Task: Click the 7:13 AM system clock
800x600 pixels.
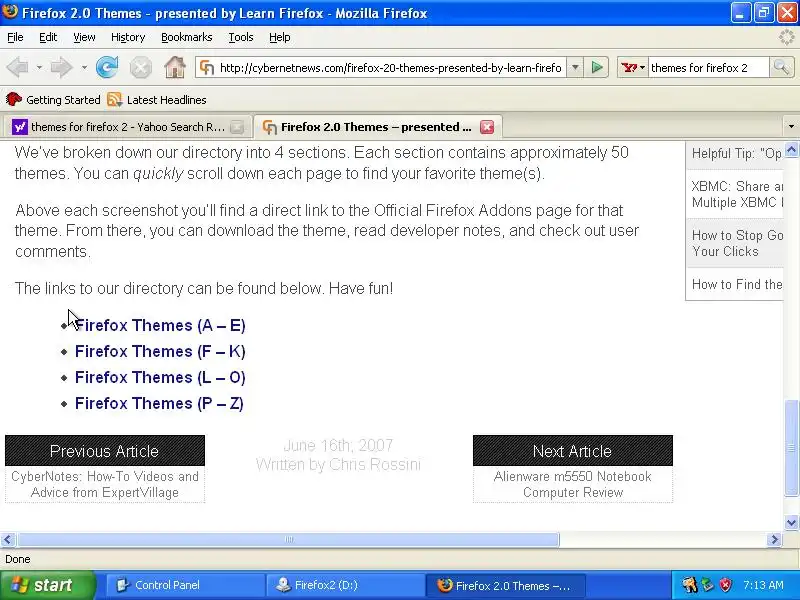Action: (x=763, y=585)
